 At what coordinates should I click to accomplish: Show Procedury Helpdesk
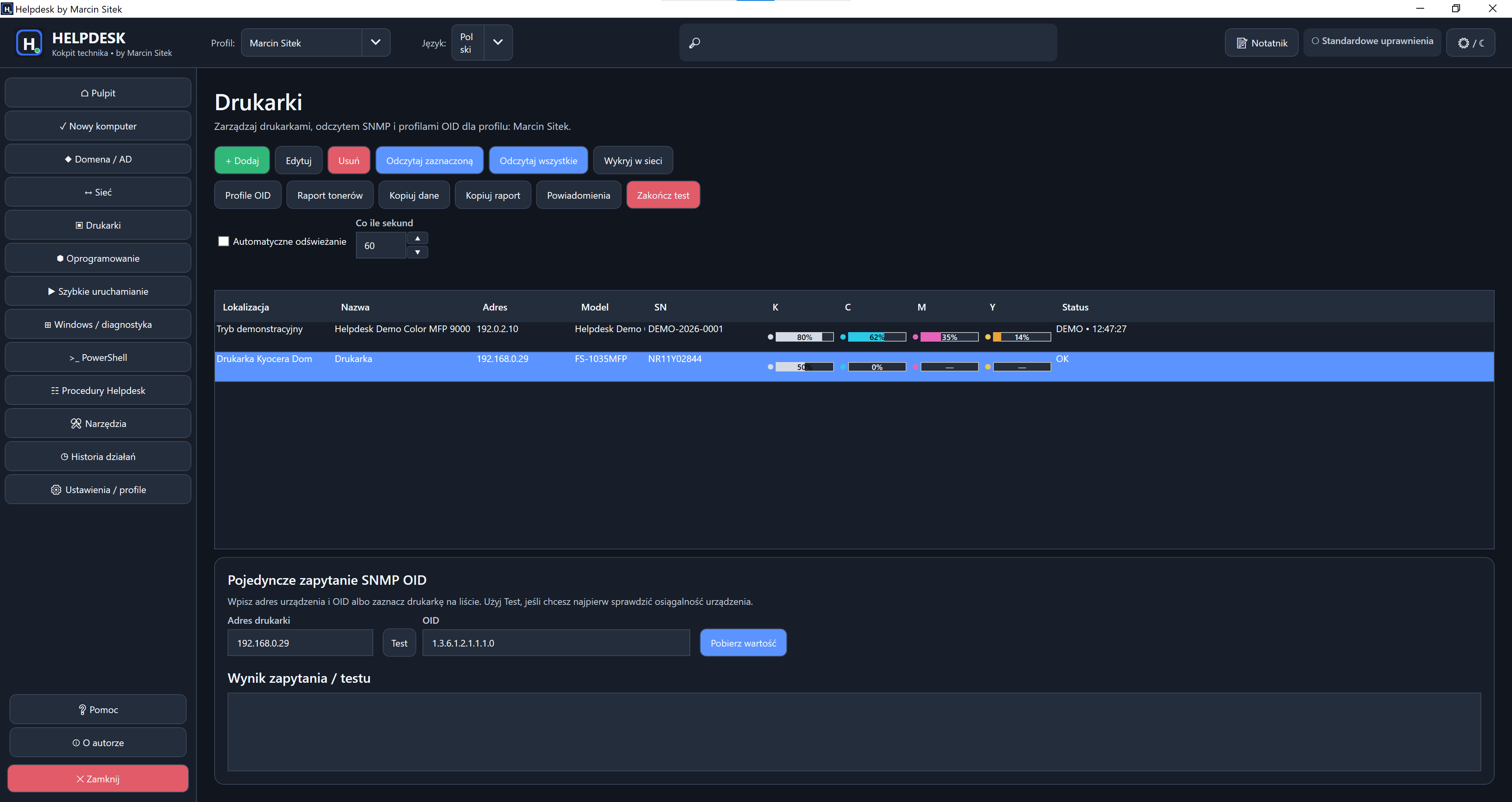coord(98,390)
